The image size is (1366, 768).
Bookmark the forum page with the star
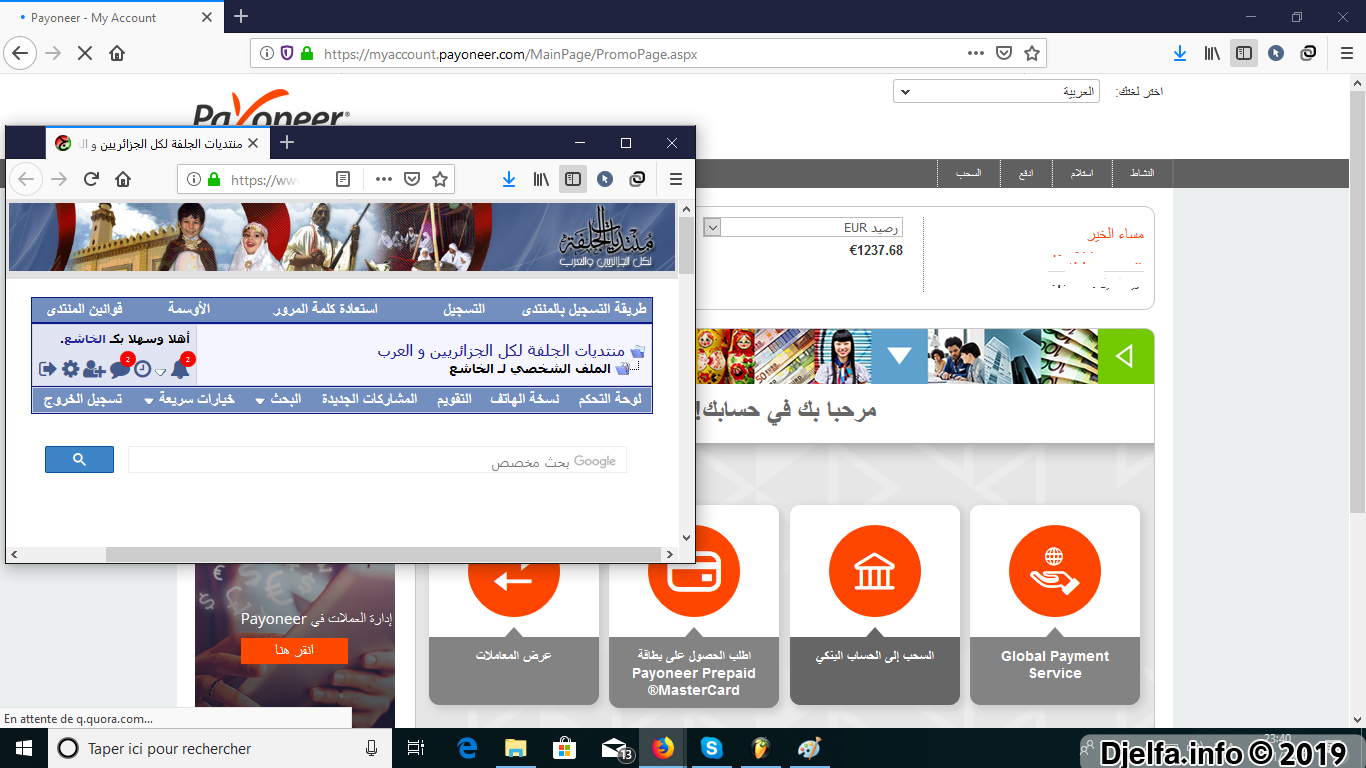[439, 179]
